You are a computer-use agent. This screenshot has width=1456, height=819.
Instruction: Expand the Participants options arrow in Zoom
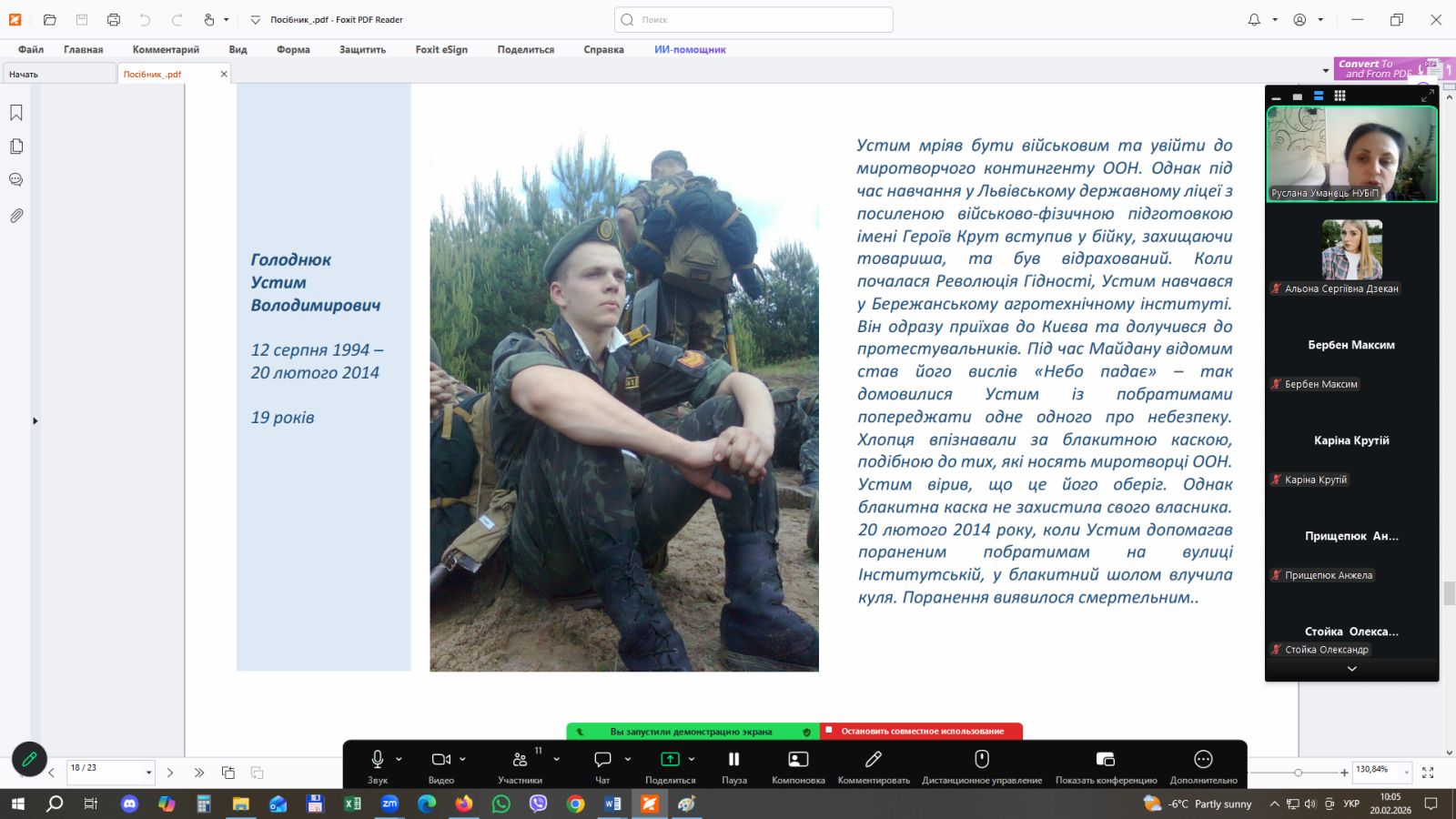(x=556, y=759)
